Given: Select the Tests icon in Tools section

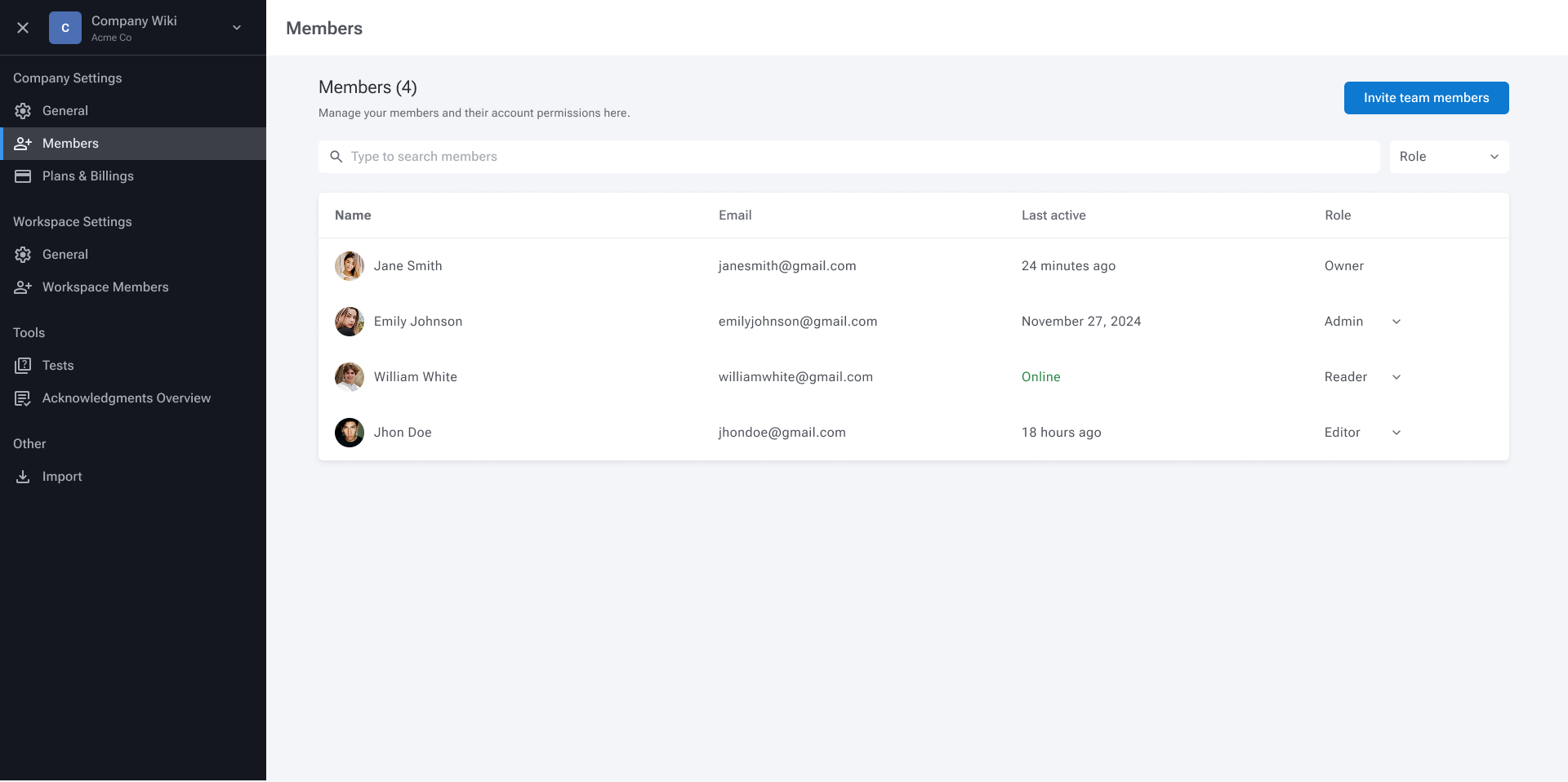Looking at the screenshot, I should click(x=23, y=365).
